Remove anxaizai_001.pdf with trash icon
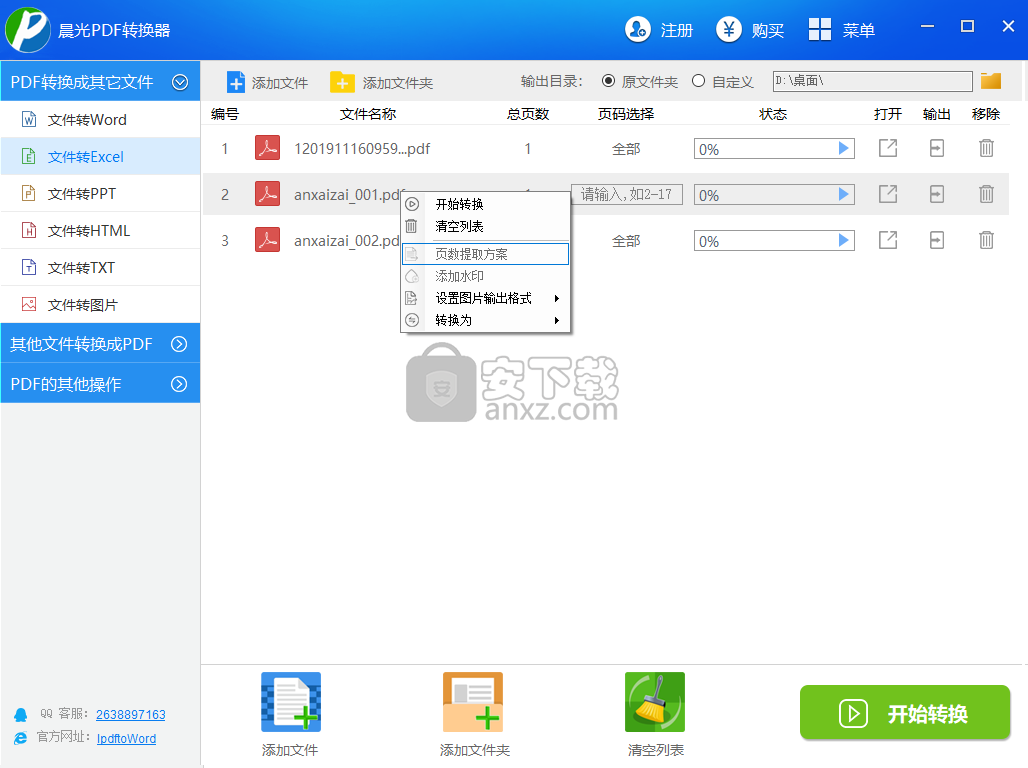The width and height of the screenshot is (1028, 768). (x=986, y=194)
